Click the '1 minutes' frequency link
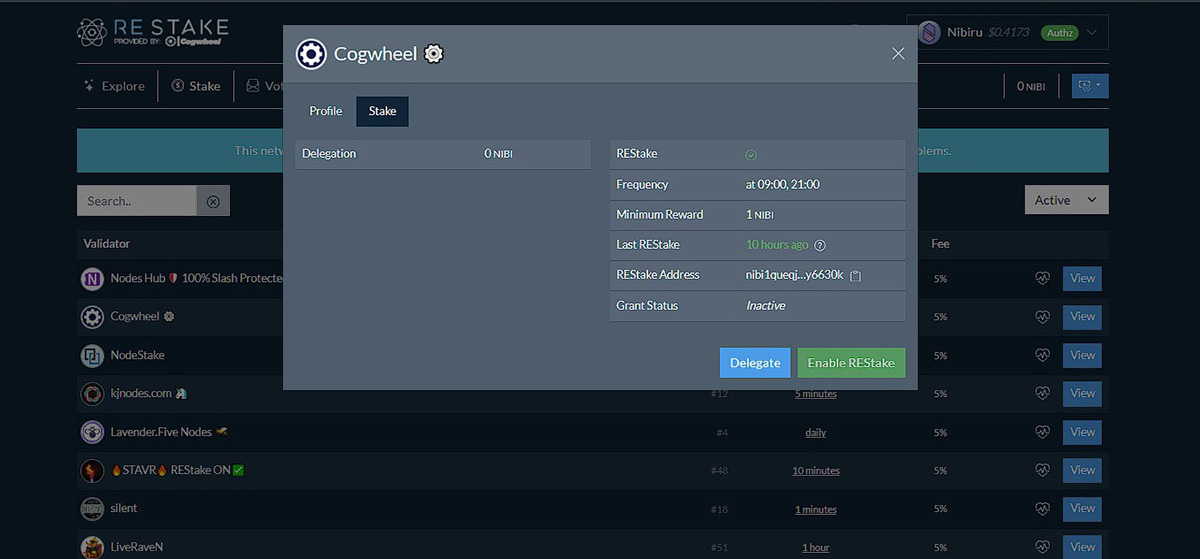This screenshot has width=1200, height=559. 816,510
